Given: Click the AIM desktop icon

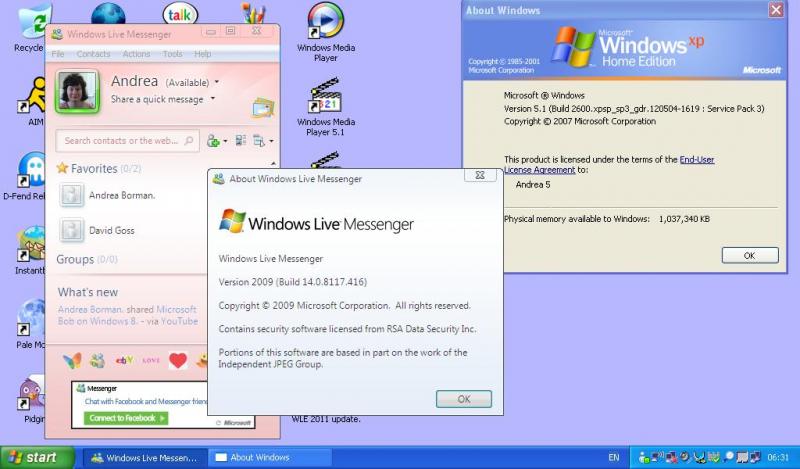Looking at the screenshot, I should pyautogui.click(x=32, y=101).
